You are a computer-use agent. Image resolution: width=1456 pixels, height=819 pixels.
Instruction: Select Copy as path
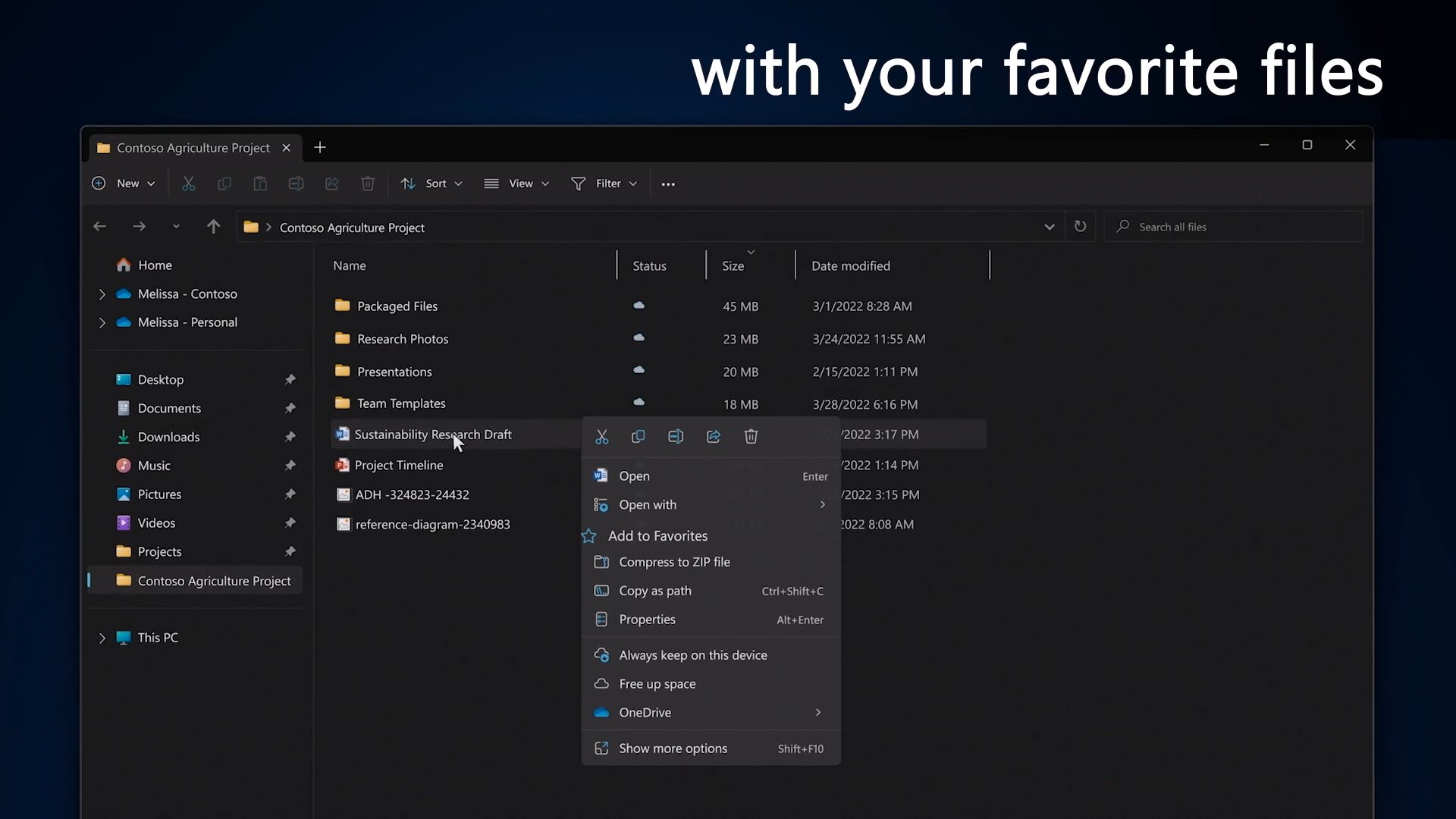pos(711,591)
